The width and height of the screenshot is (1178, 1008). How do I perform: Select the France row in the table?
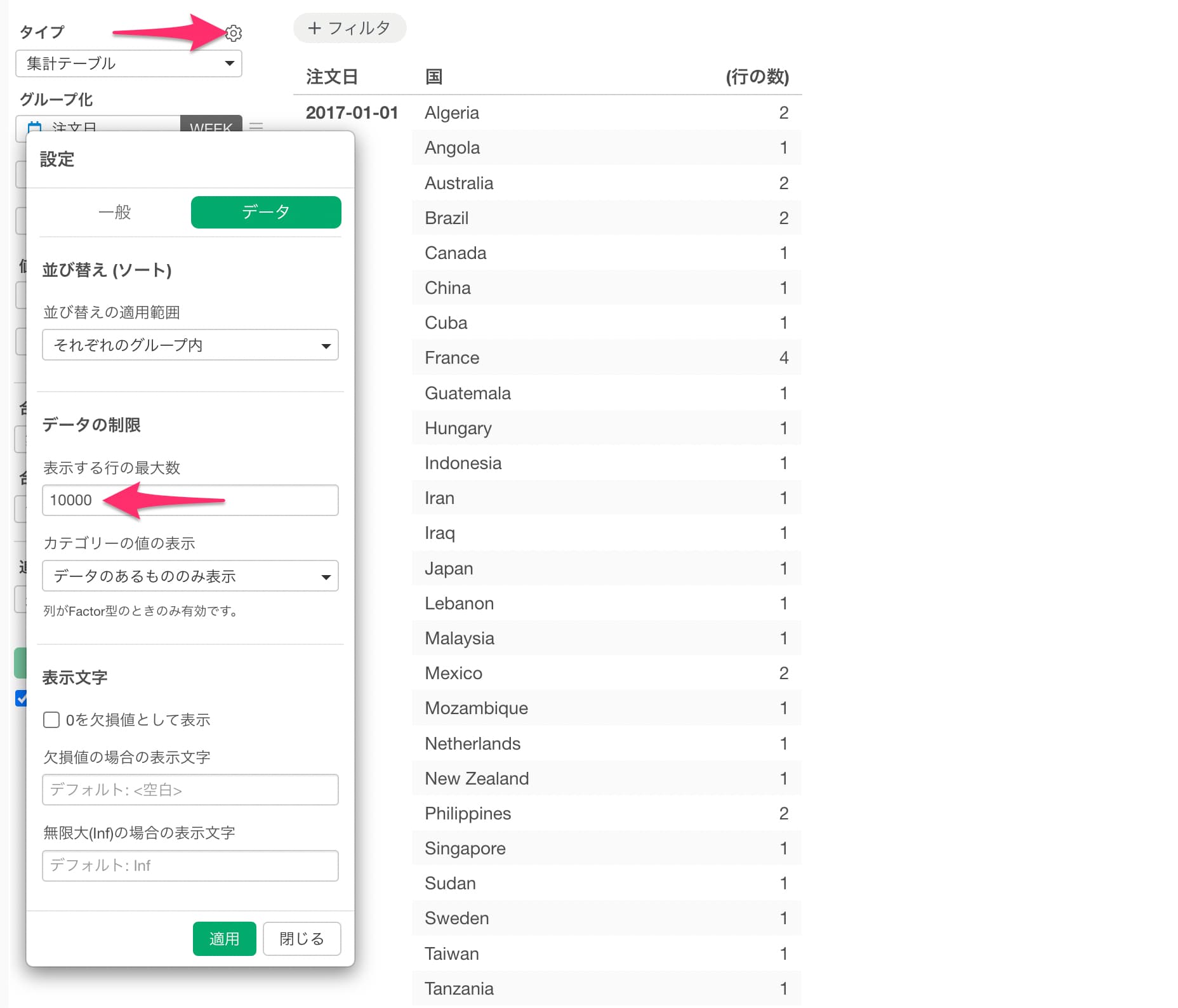pos(606,358)
